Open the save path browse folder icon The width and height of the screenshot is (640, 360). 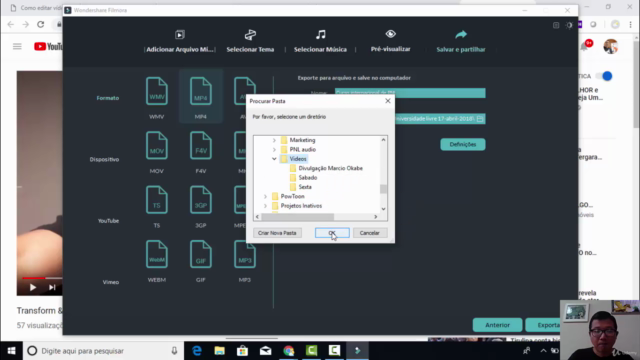pyautogui.click(x=480, y=119)
